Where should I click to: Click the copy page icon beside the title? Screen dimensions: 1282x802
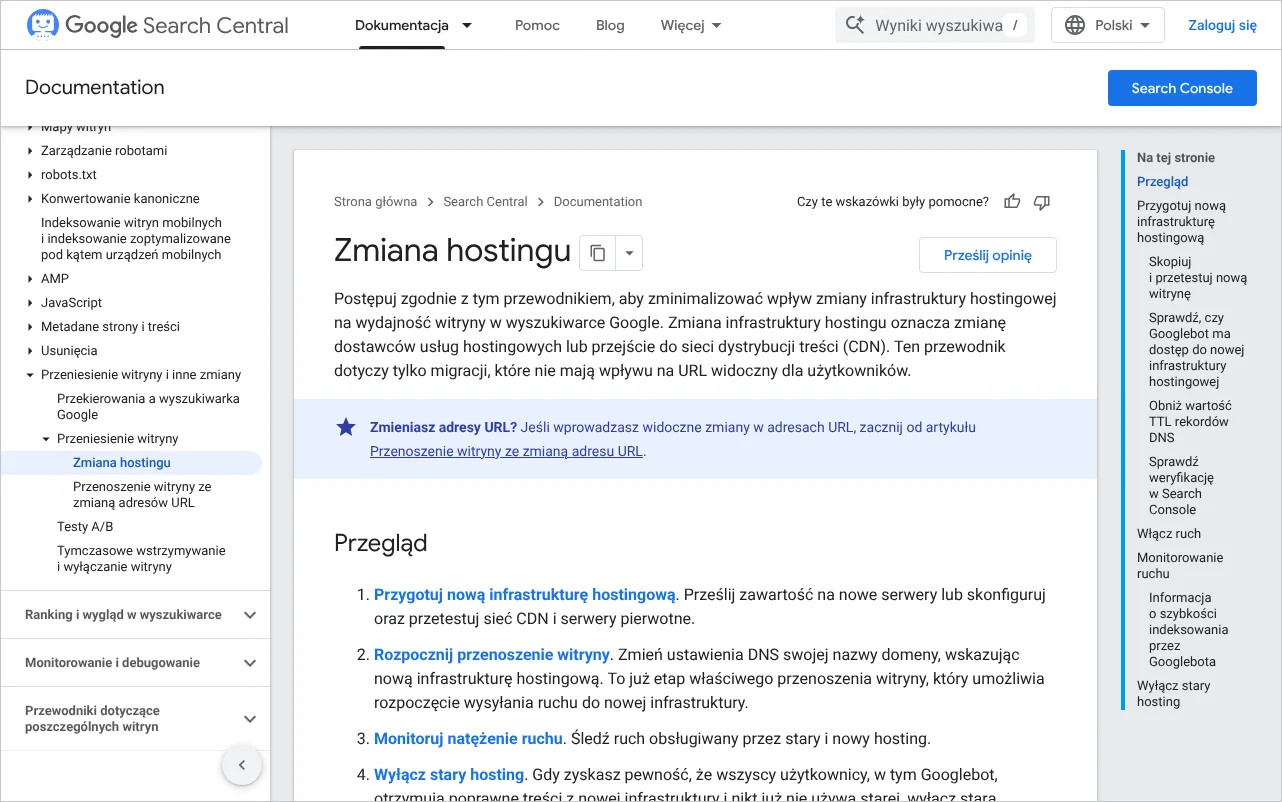click(598, 254)
